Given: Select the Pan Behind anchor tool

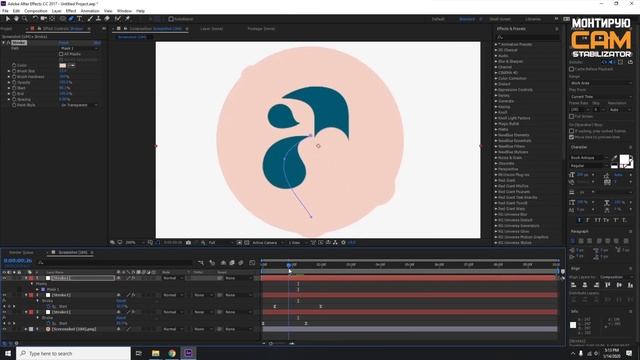Looking at the screenshot, I should (x=52, y=19).
